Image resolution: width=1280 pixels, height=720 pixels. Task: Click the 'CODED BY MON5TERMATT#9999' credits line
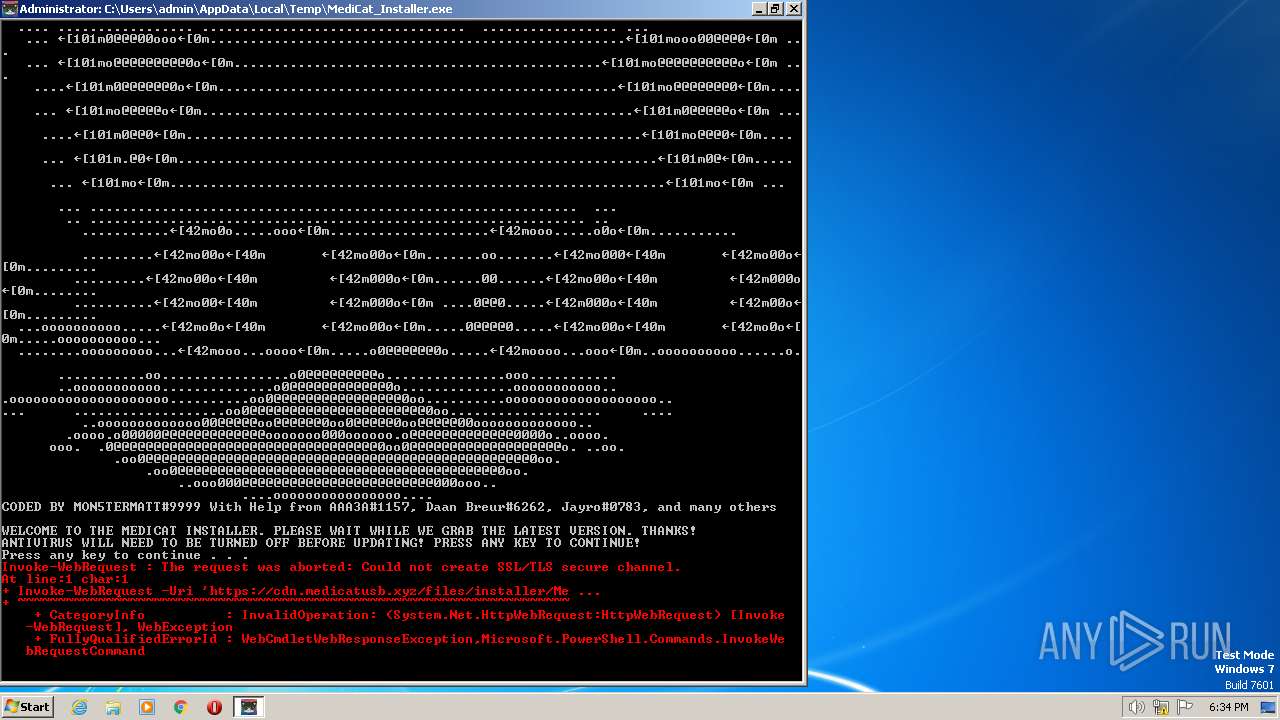click(389, 507)
